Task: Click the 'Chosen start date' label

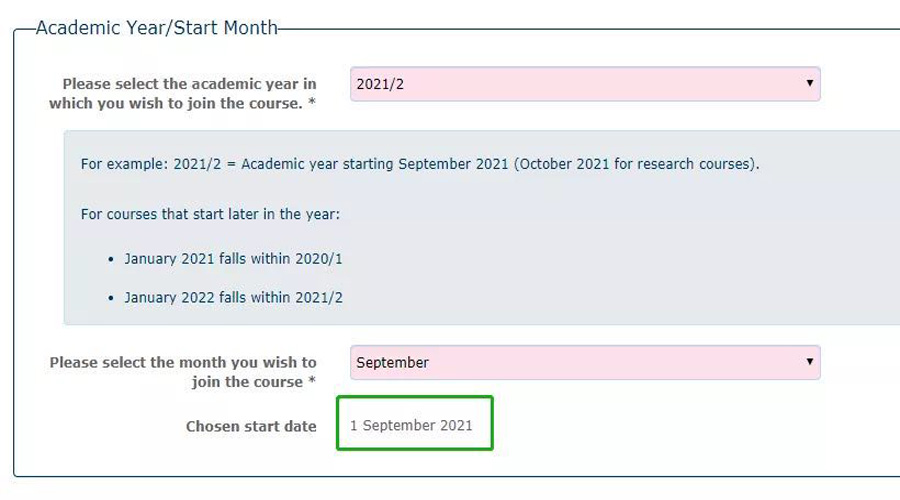Action: pos(251,427)
